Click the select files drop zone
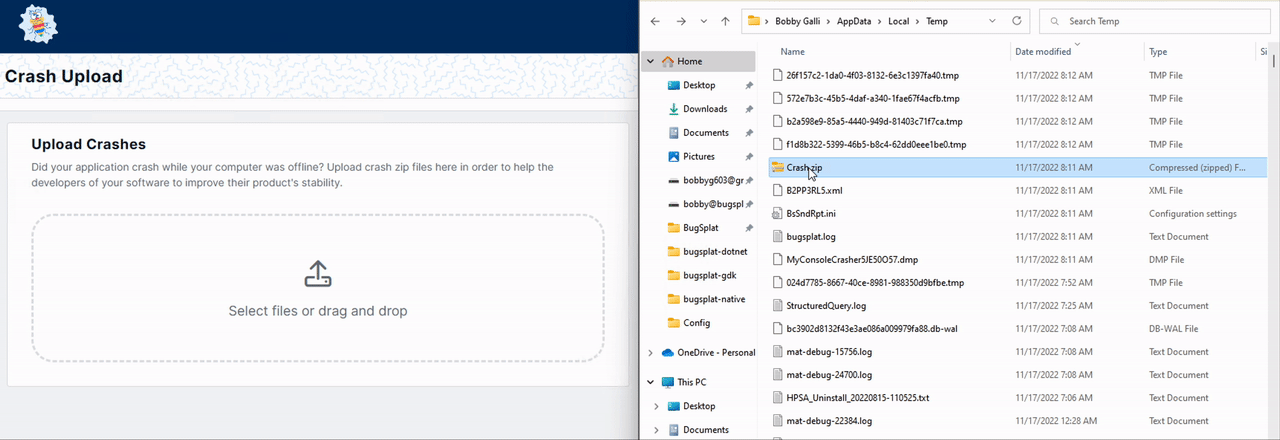Screen dimensions: 1280x440 tap(317, 288)
